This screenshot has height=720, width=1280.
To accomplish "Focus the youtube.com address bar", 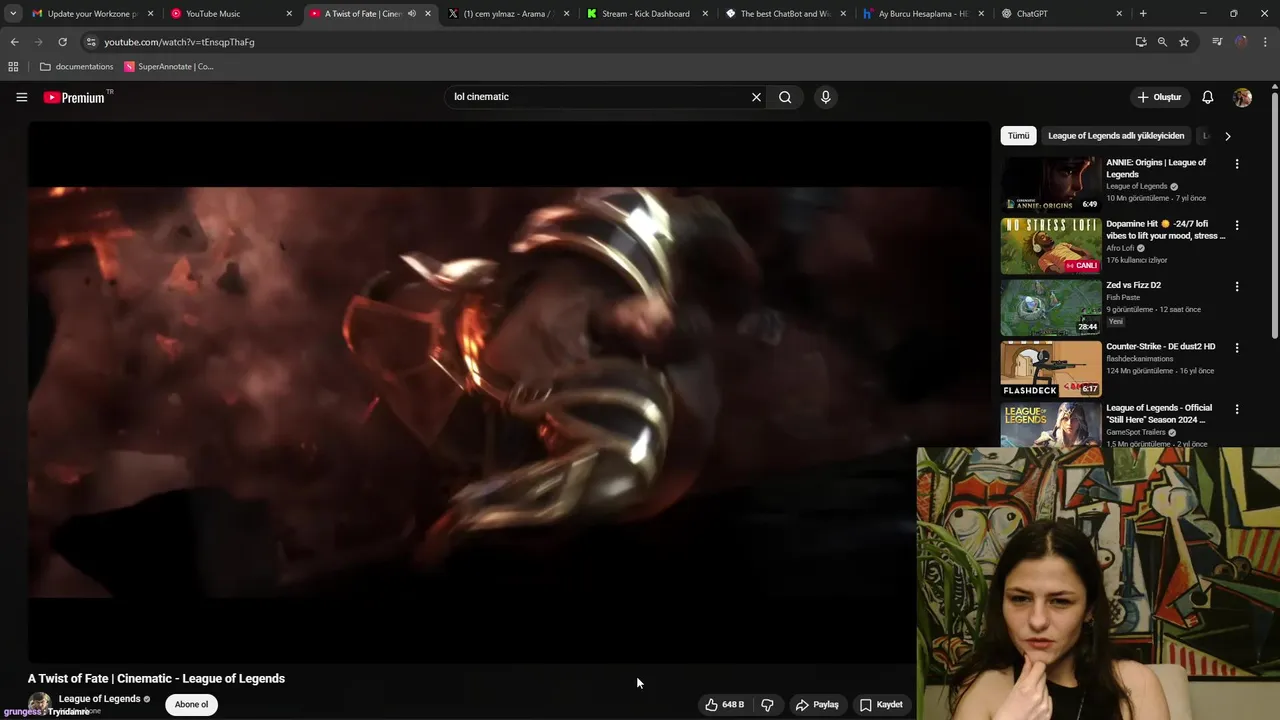I will point(600,42).
